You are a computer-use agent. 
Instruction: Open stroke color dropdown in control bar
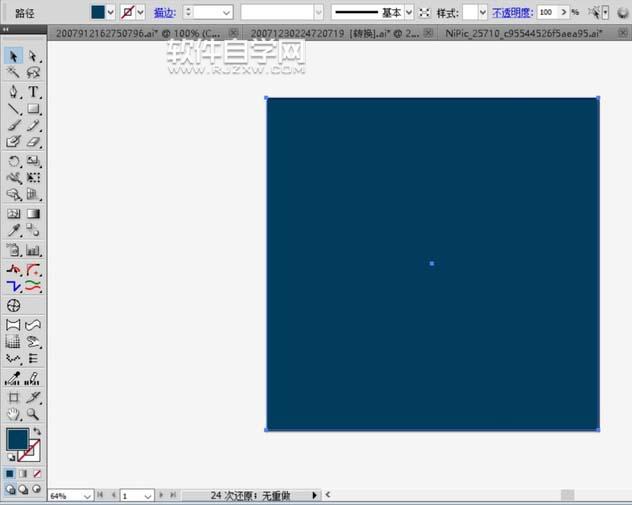pos(140,12)
